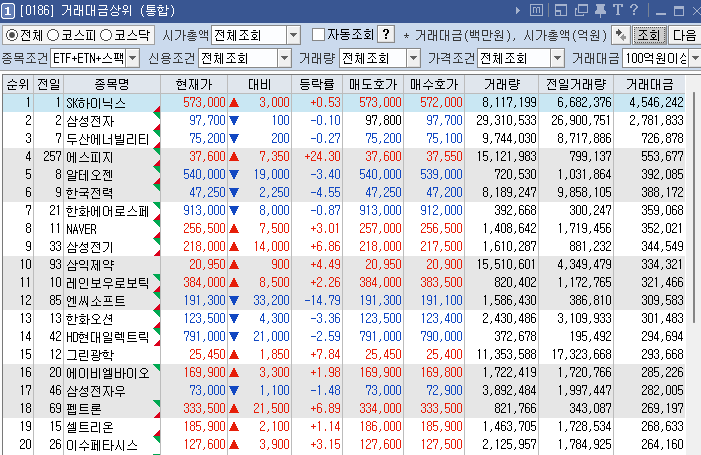Select the 에이비엘바이오 stock name
This screenshot has height=455, width=701.
[x=107, y=373]
